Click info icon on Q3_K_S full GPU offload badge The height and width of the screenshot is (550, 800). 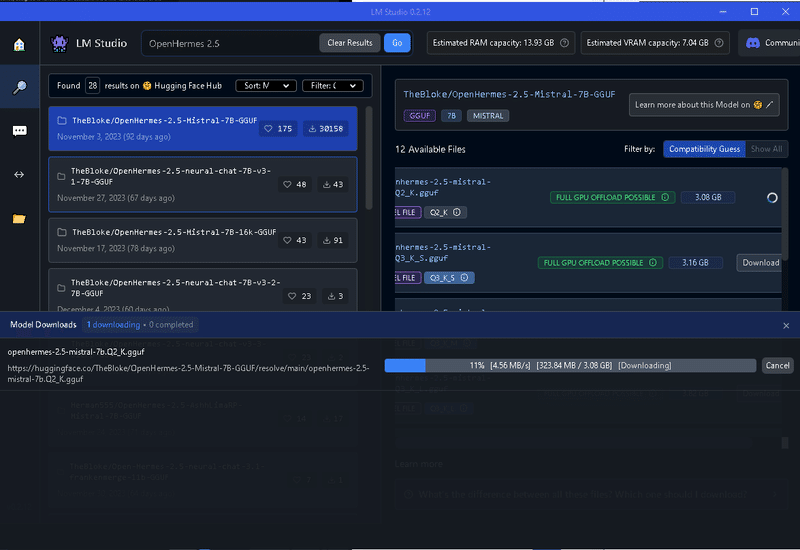[653, 263]
